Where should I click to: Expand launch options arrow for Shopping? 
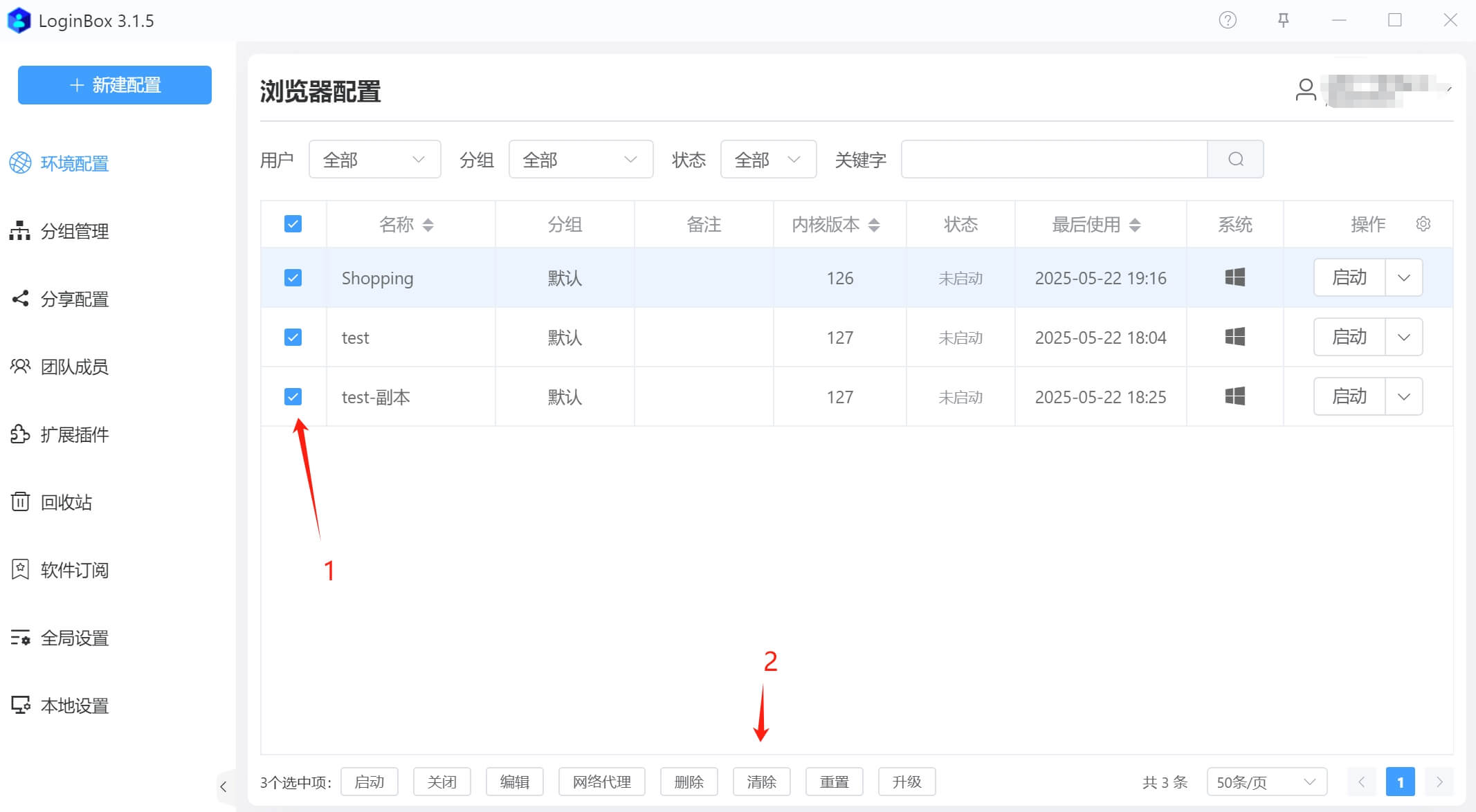tap(1403, 278)
